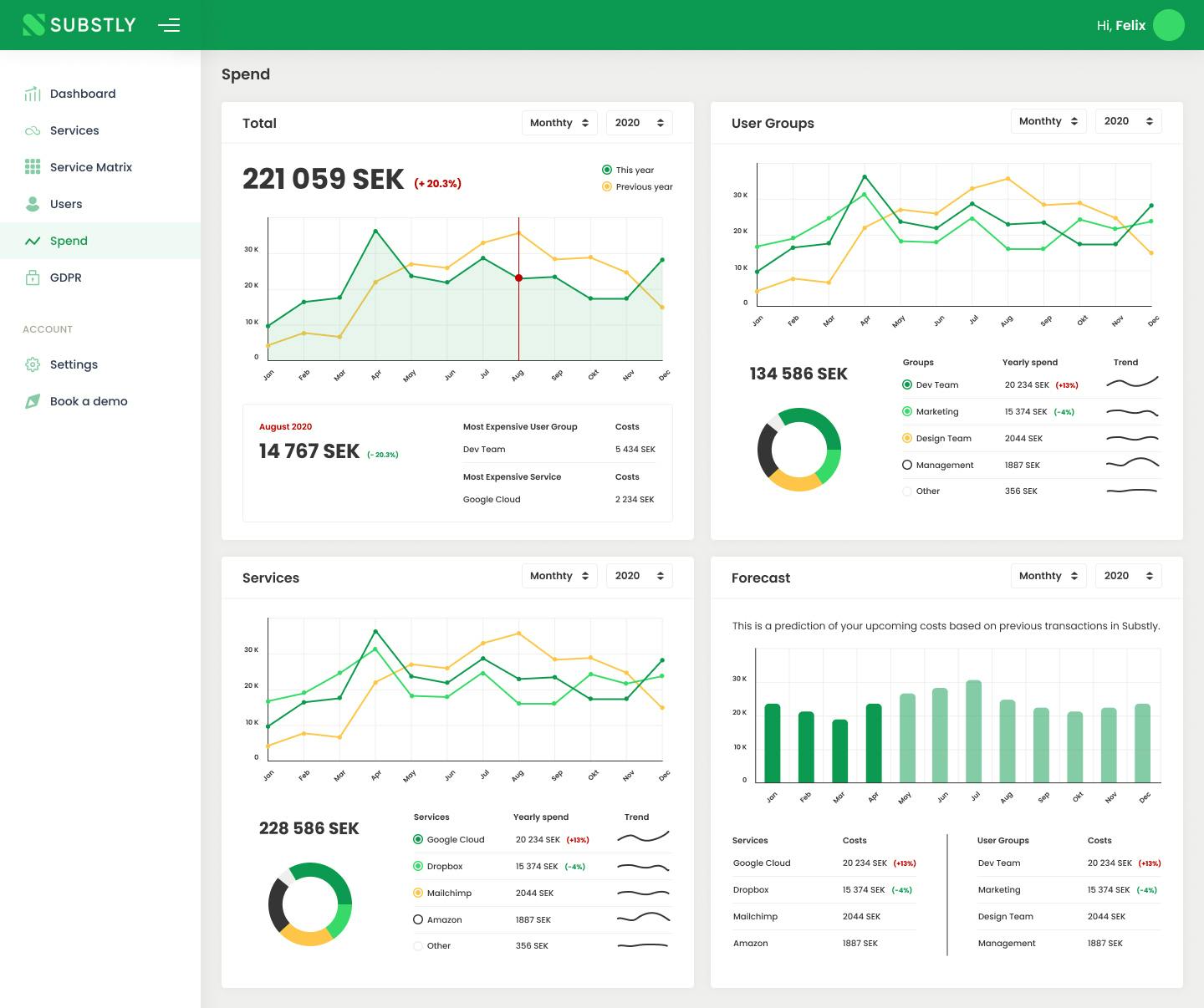Screen dimensions: 1204x1008
Task: Click the Book a demo icon
Action: pyautogui.click(x=33, y=401)
